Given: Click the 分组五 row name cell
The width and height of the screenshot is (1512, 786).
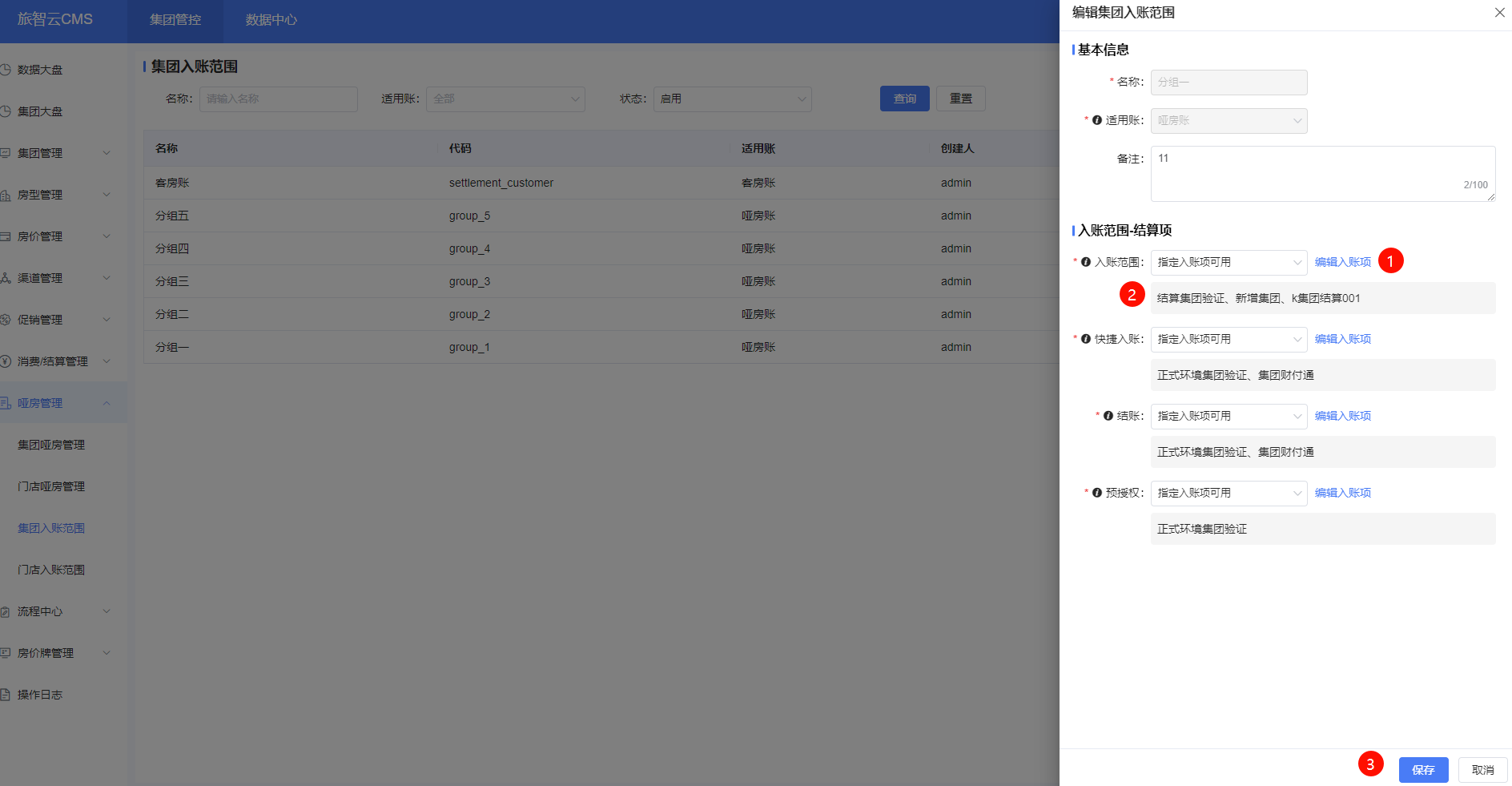Looking at the screenshot, I should point(172,216).
